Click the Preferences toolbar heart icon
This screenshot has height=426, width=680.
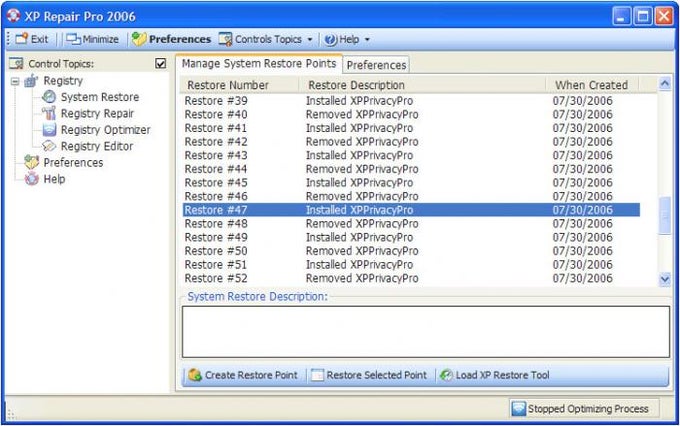tap(139, 39)
